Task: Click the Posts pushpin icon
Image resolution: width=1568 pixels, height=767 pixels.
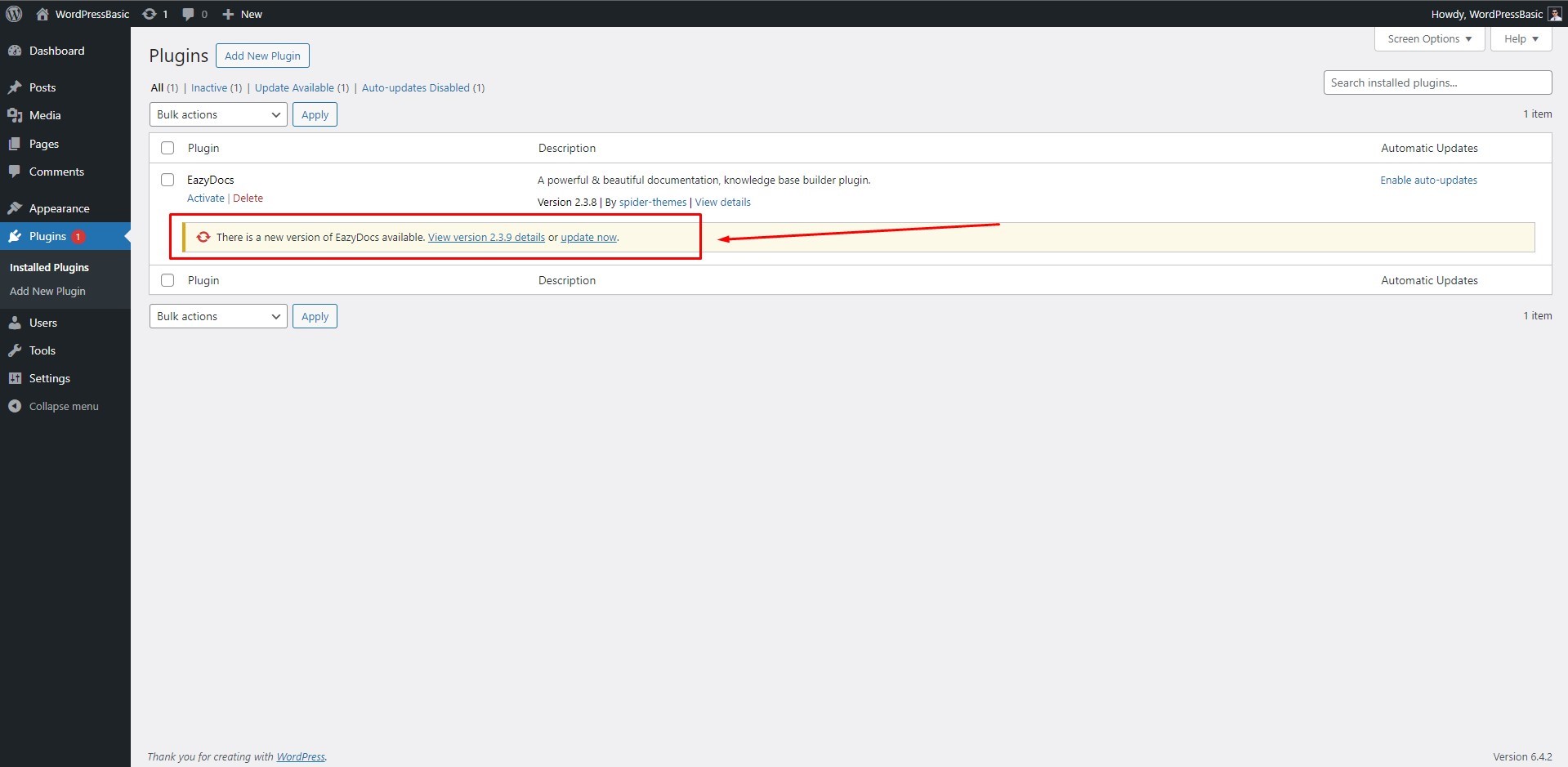Action: click(x=15, y=87)
